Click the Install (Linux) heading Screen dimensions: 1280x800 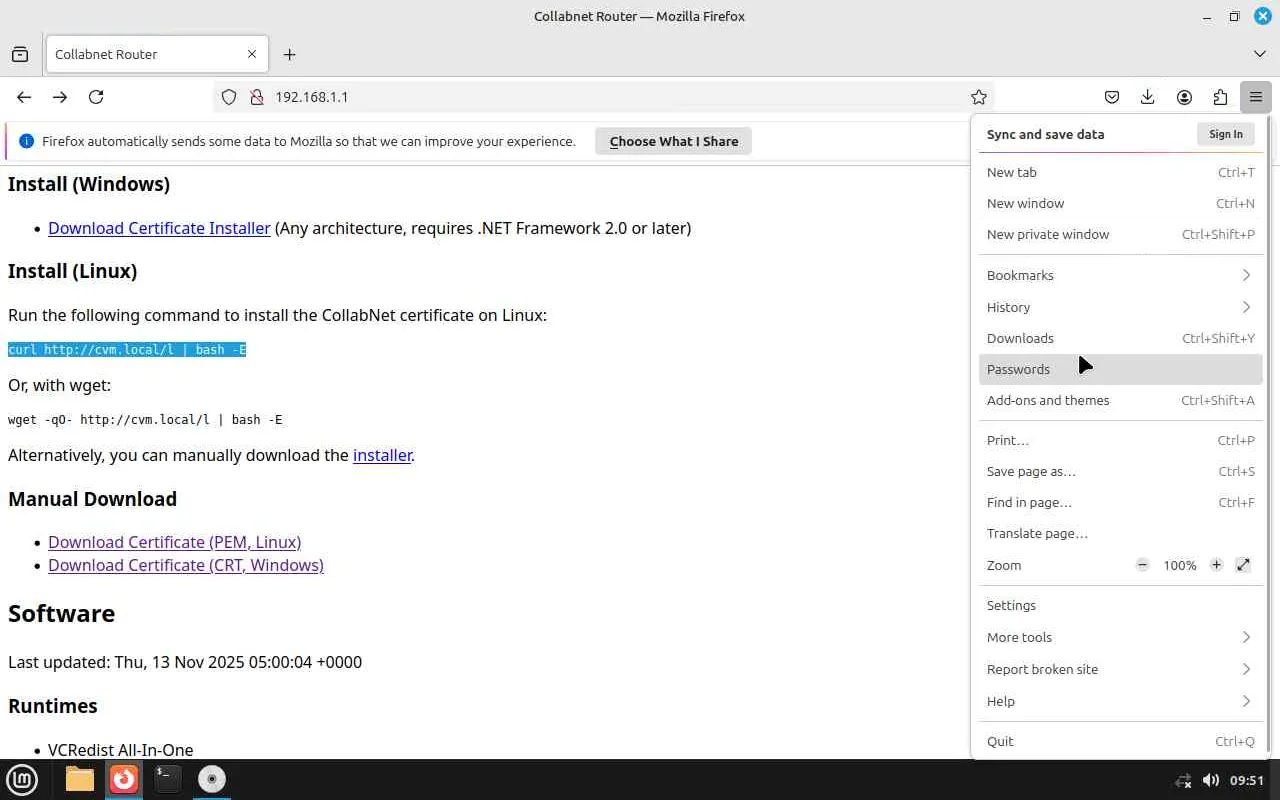point(72,271)
